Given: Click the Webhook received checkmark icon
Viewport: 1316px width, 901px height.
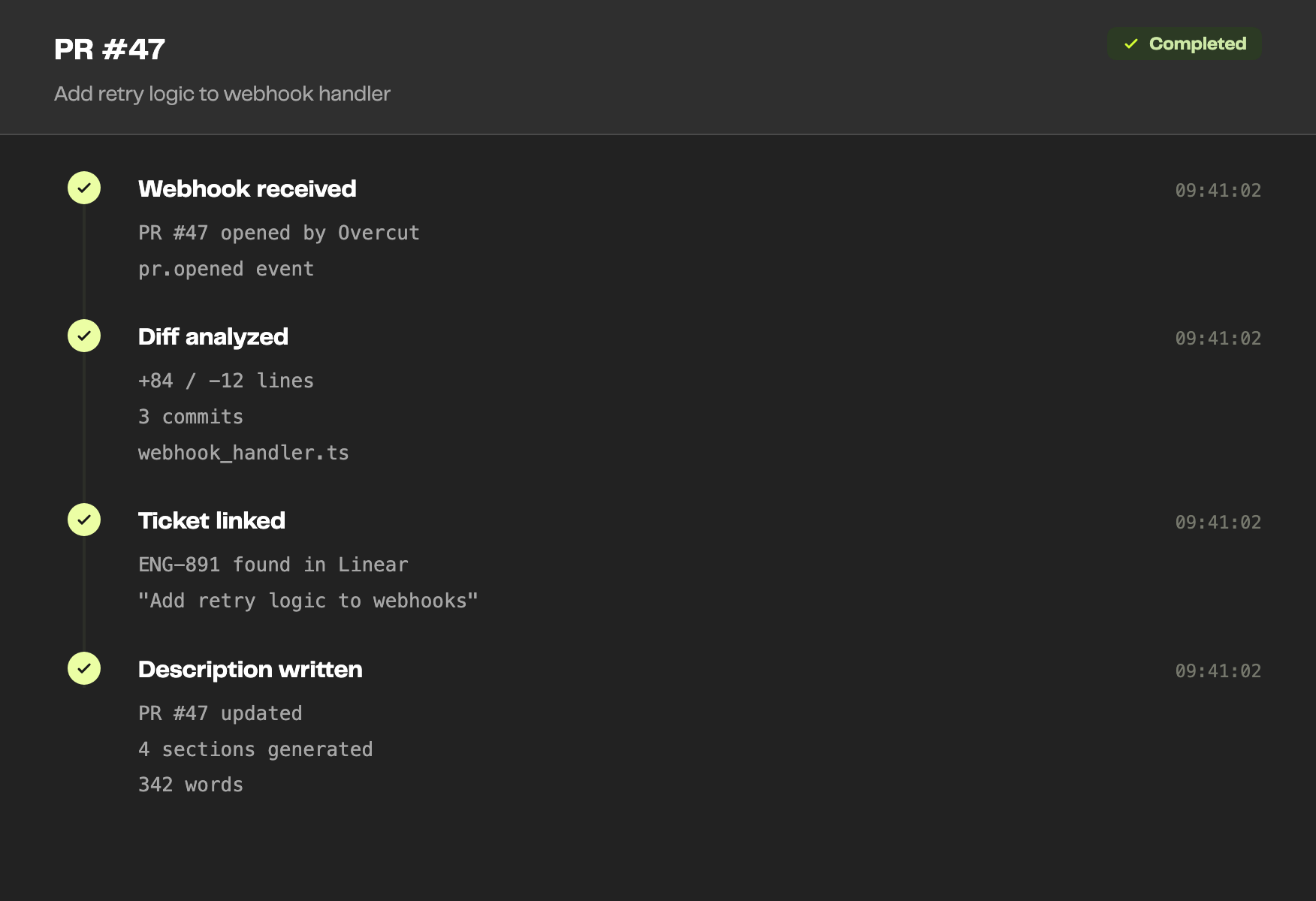Looking at the screenshot, I should pos(84,188).
